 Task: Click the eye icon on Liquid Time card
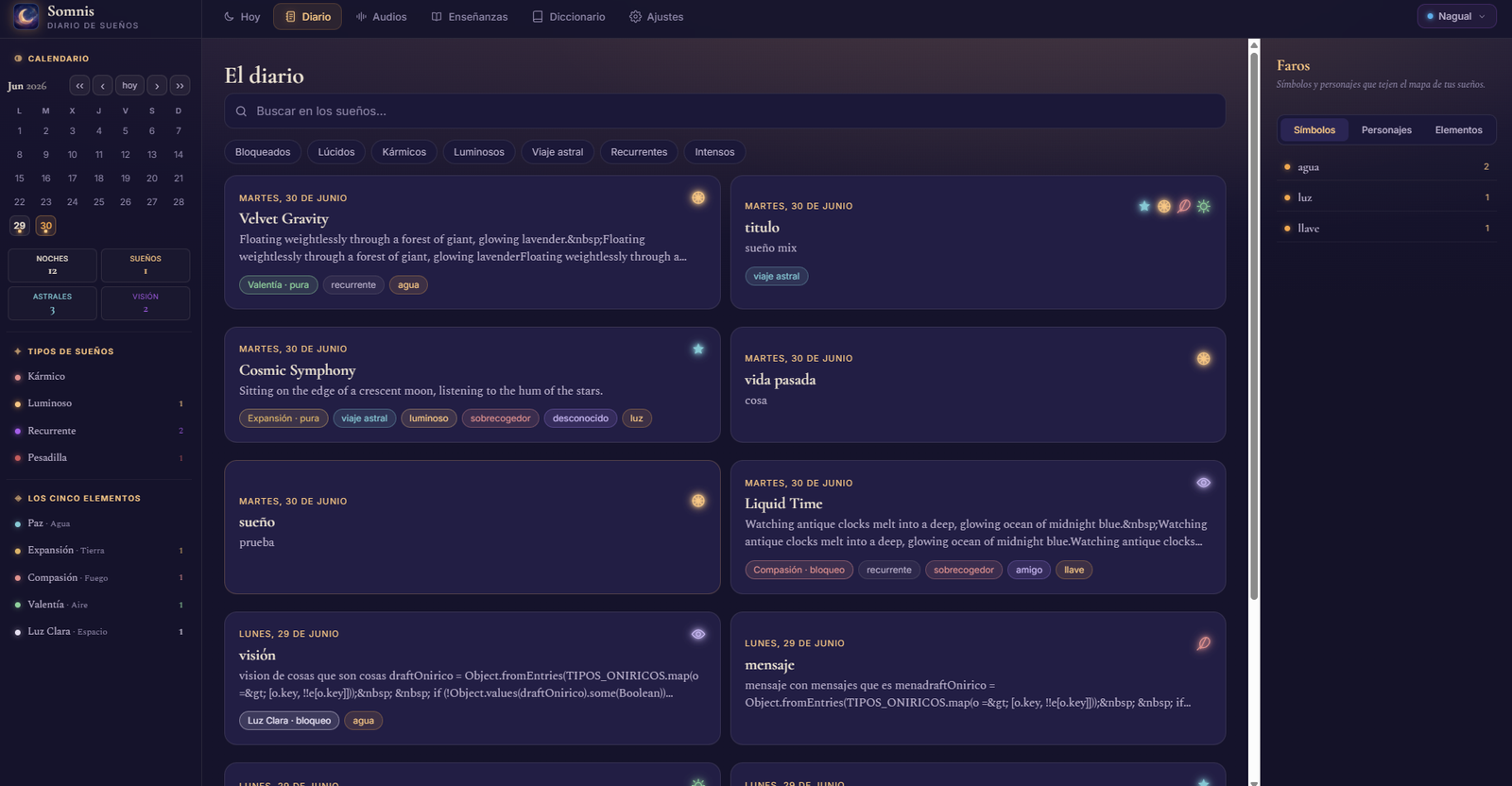tap(1203, 483)
